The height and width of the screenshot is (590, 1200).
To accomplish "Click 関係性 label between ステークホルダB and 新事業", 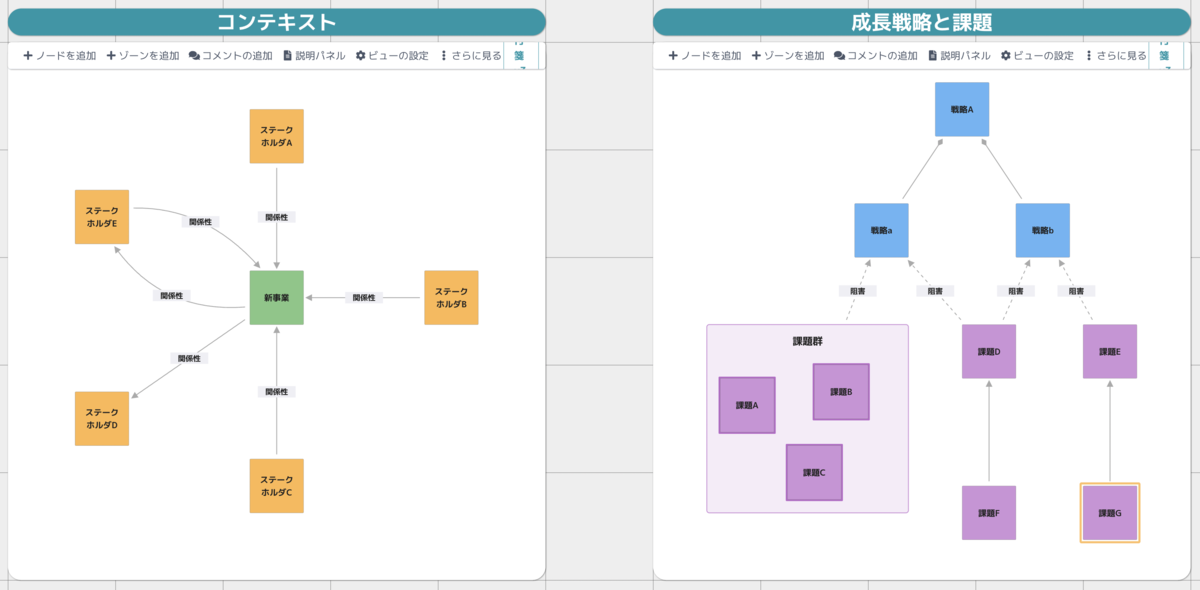I will tap(364, 297).
